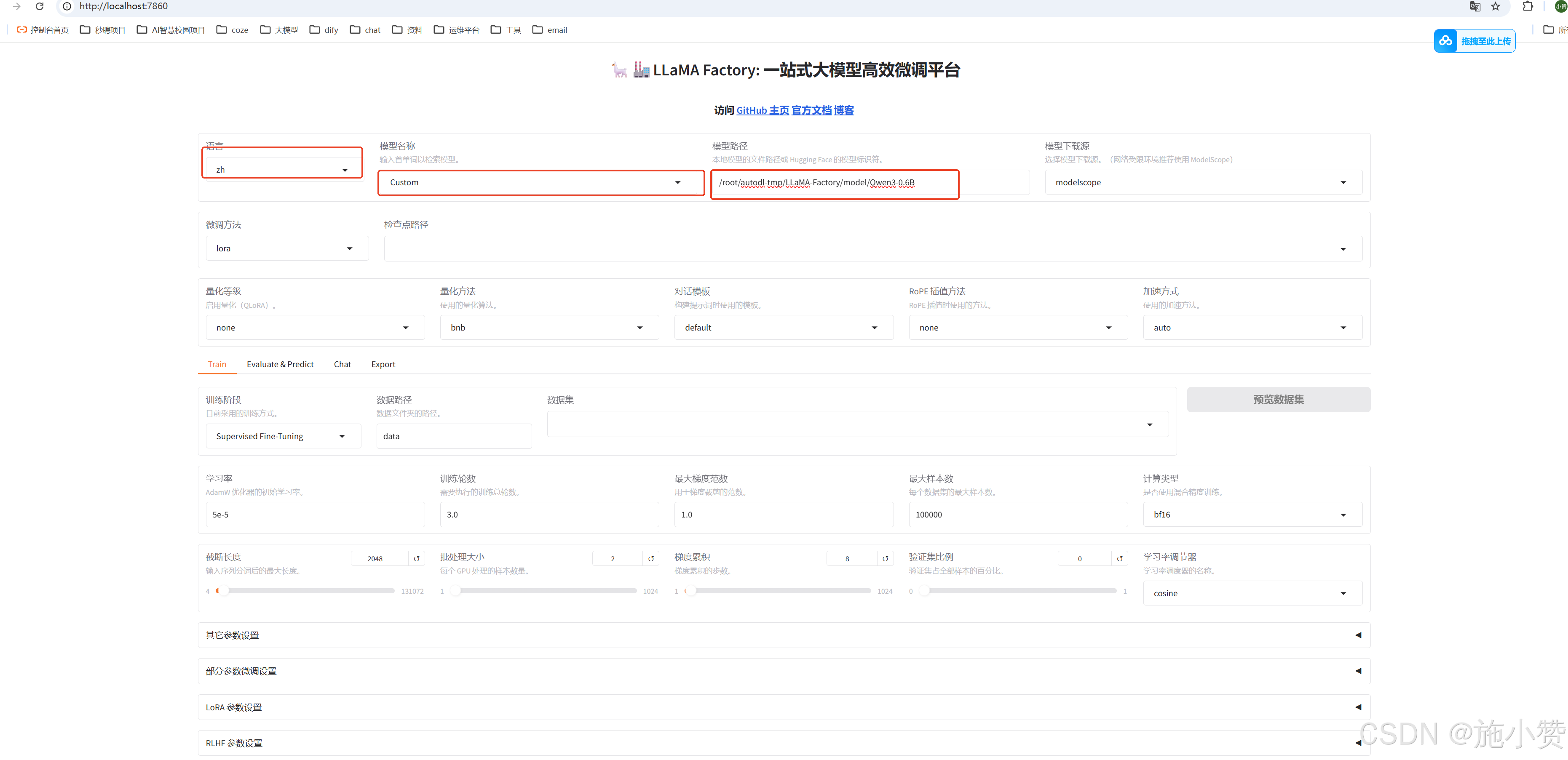
Task: Open the 量化等级 dropdown showing none
Action: pos(315,327)
